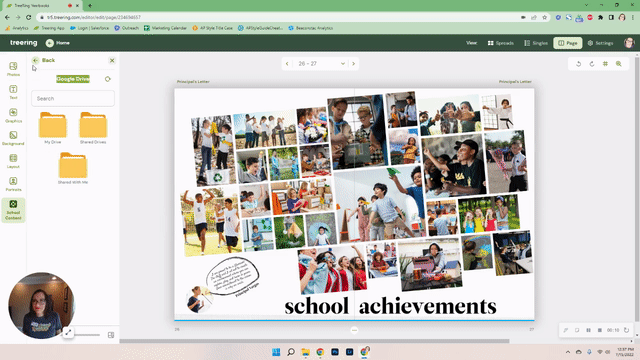Open the user profile avatar menu
Screen dimensions: 640x360
tap(629, 43)
